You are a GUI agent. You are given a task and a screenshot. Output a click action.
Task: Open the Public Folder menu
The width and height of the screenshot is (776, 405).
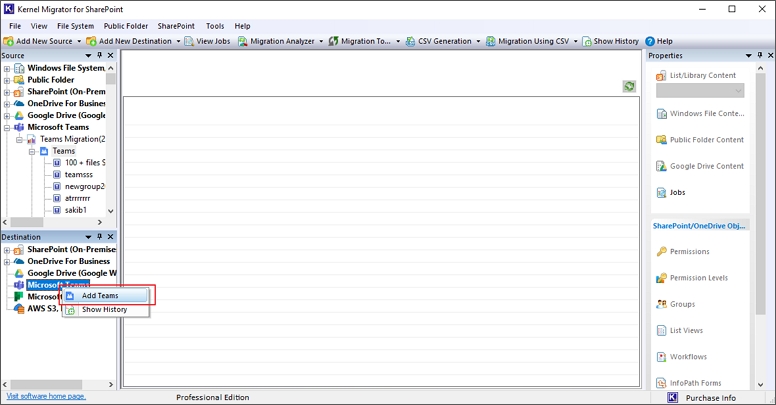click(x=126, y=26)
